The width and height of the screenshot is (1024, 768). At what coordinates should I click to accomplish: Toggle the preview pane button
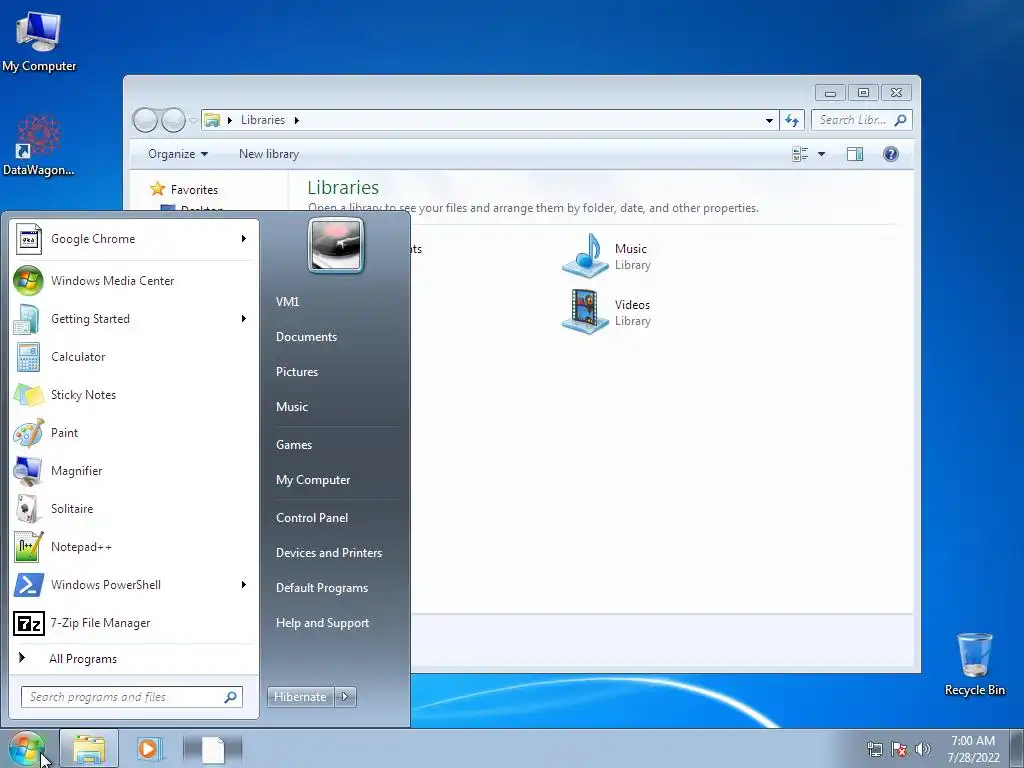coord(855,154)
